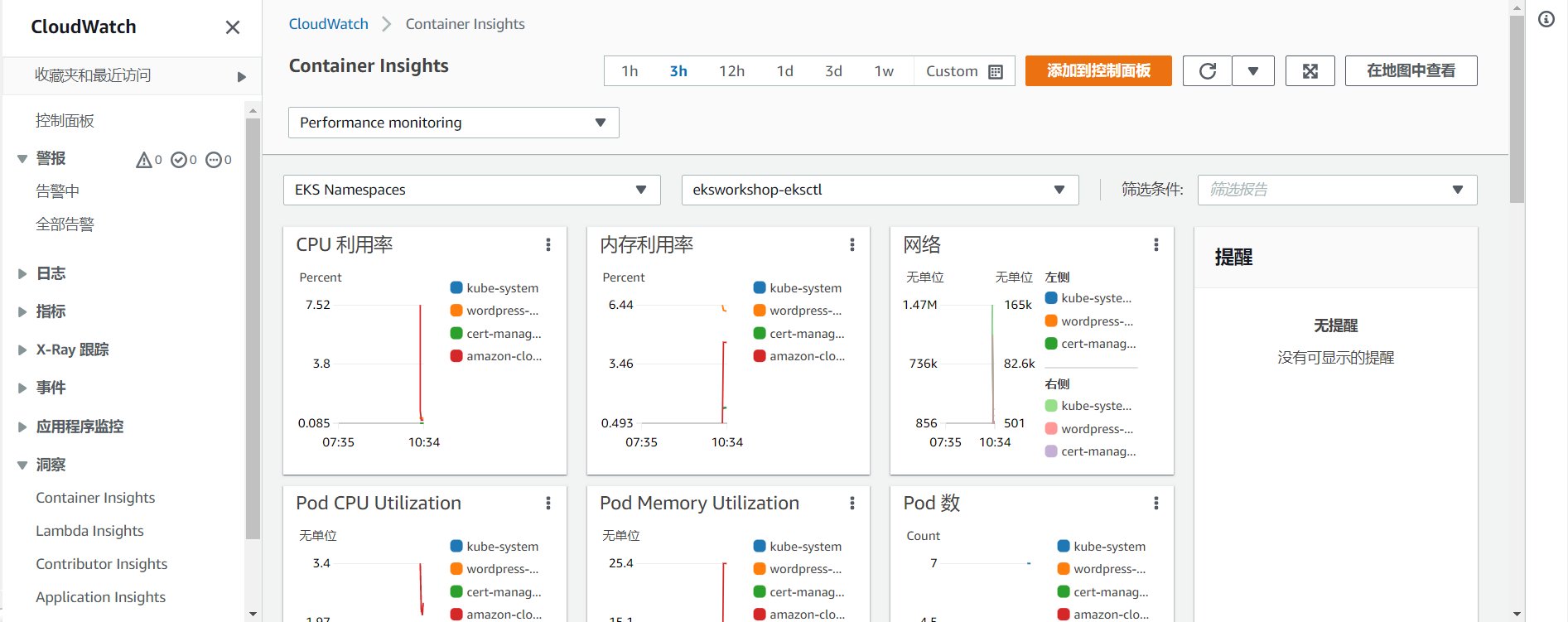Open the Pod CPU Utilization widget menu
The image size is (1568, 622).
[x=548, y=504]
